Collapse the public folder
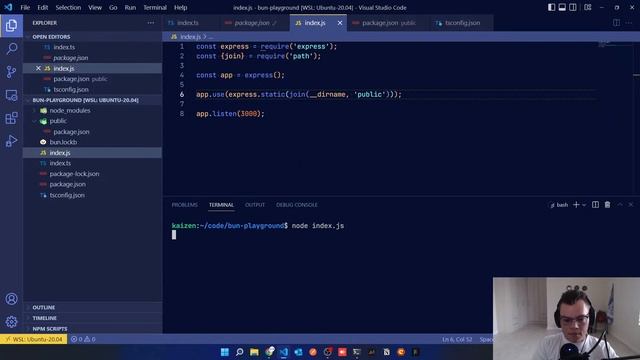 pos(93,121)
